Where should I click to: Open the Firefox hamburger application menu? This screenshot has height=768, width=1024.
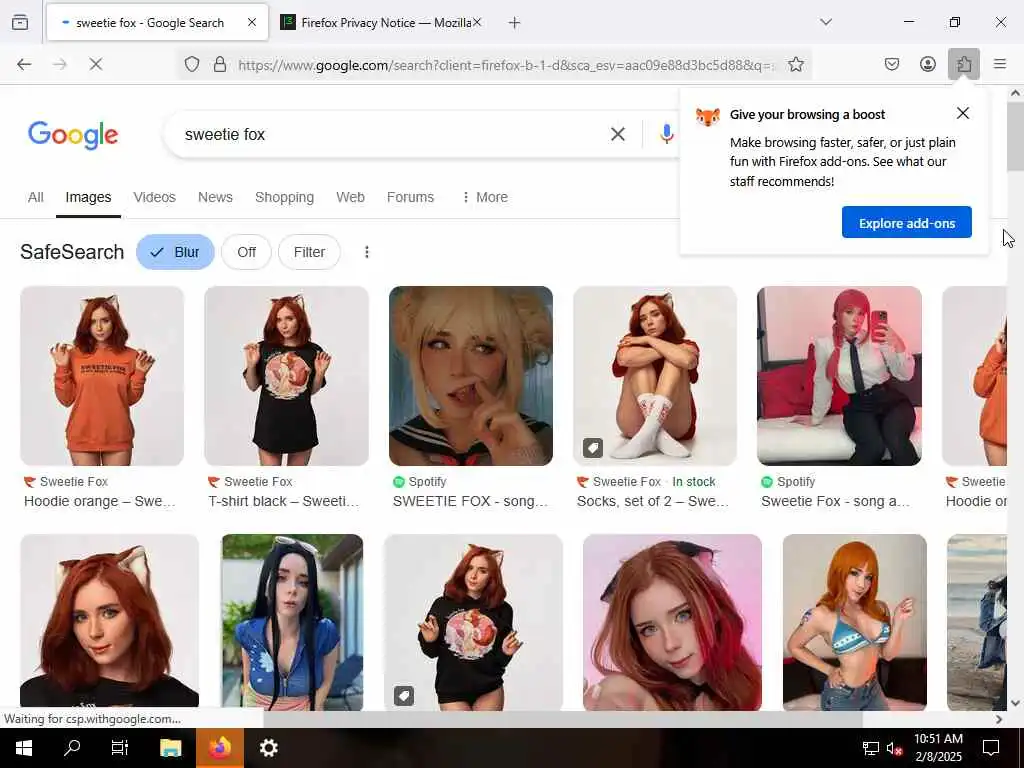pos(1000,64)
